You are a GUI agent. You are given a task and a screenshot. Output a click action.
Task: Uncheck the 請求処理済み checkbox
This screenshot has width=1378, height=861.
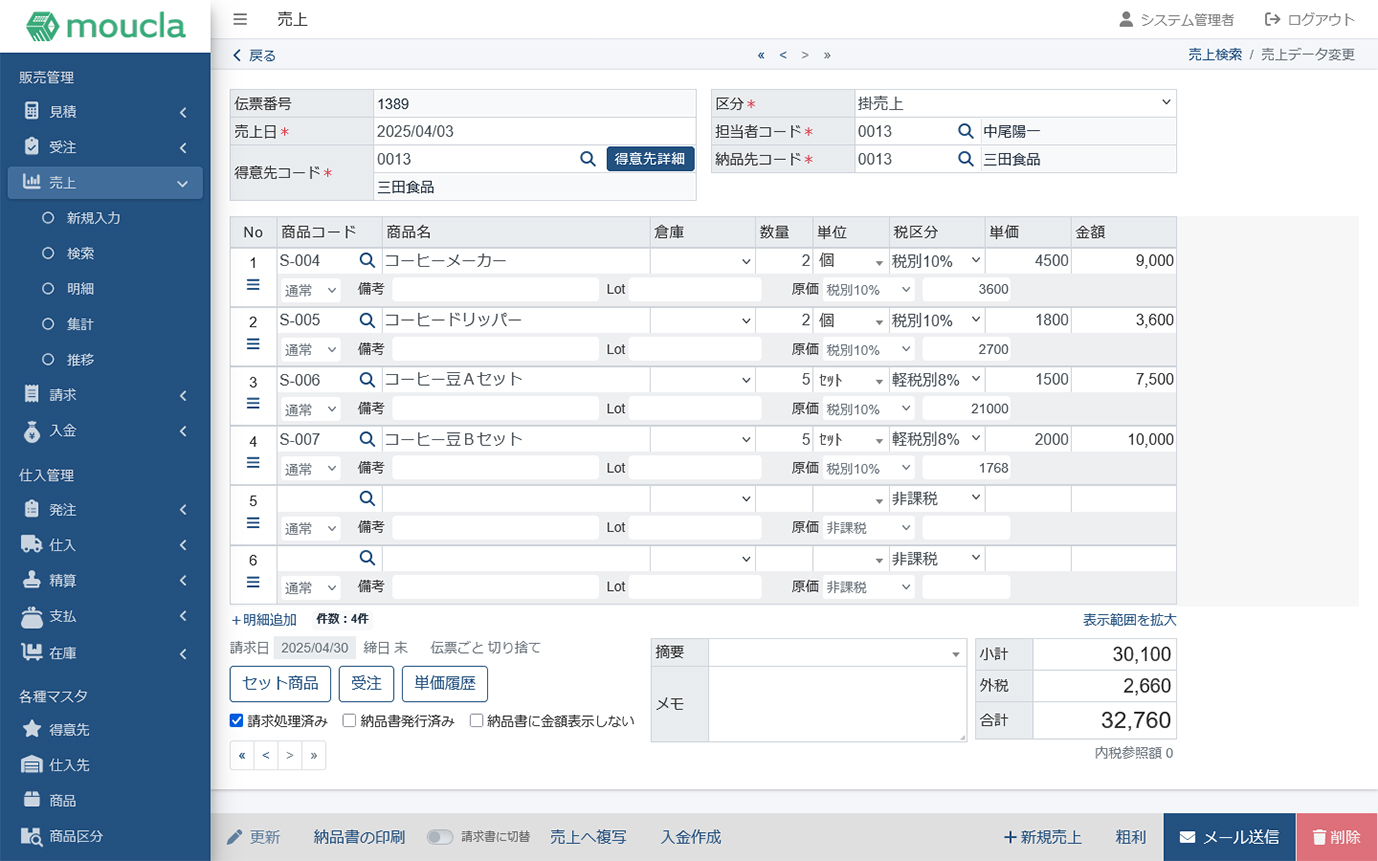[x=237, y=722]
